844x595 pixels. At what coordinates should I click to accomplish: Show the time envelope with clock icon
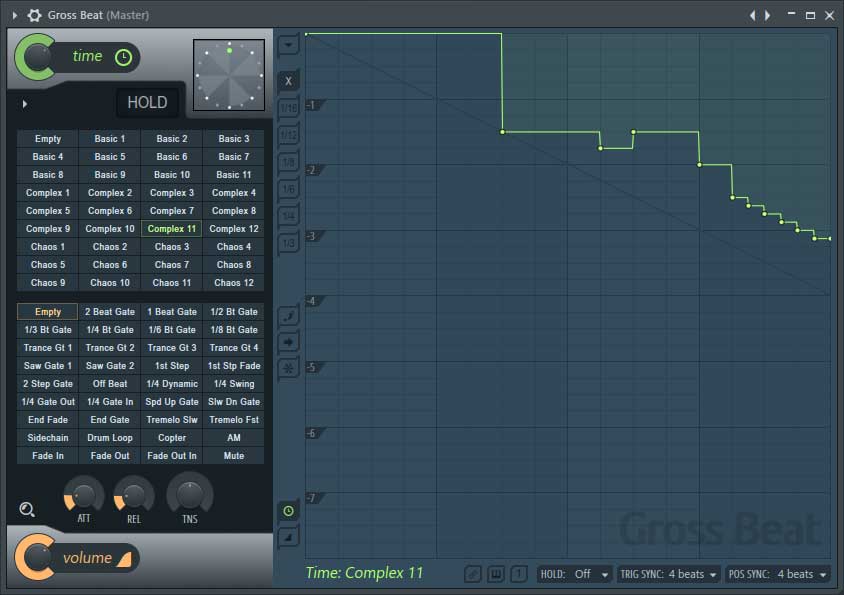point(289,511)
